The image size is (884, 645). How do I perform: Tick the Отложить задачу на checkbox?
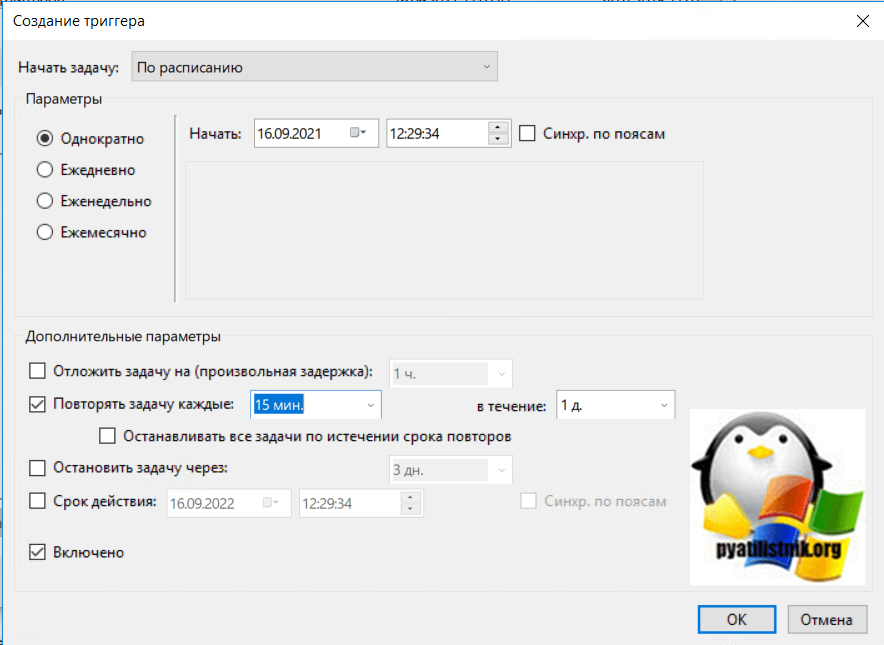[x=38, y=372]
